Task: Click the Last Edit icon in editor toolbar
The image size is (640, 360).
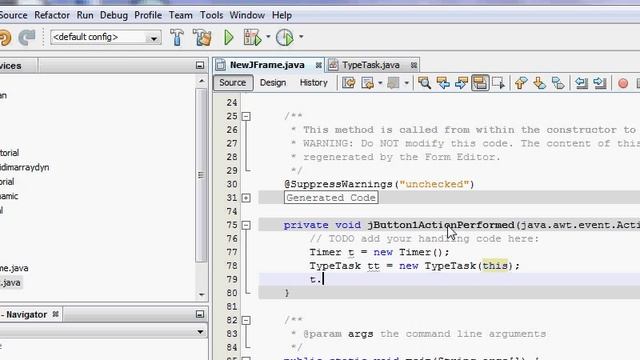Action: coord(349,83)
